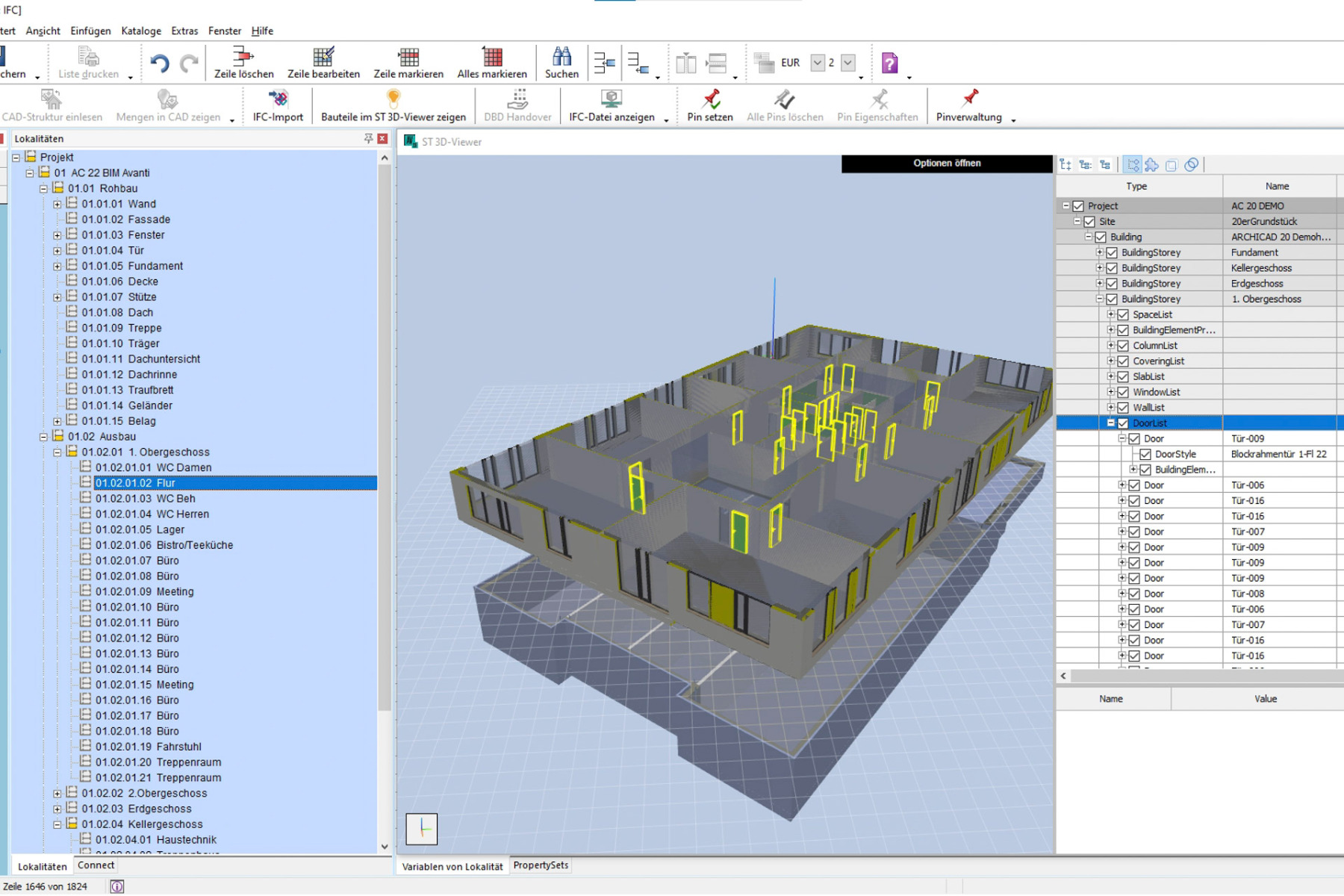The height and width of the screenshot is (896, 1344).
Task: Click the Pin setzen icon
Action: [710, 101]
